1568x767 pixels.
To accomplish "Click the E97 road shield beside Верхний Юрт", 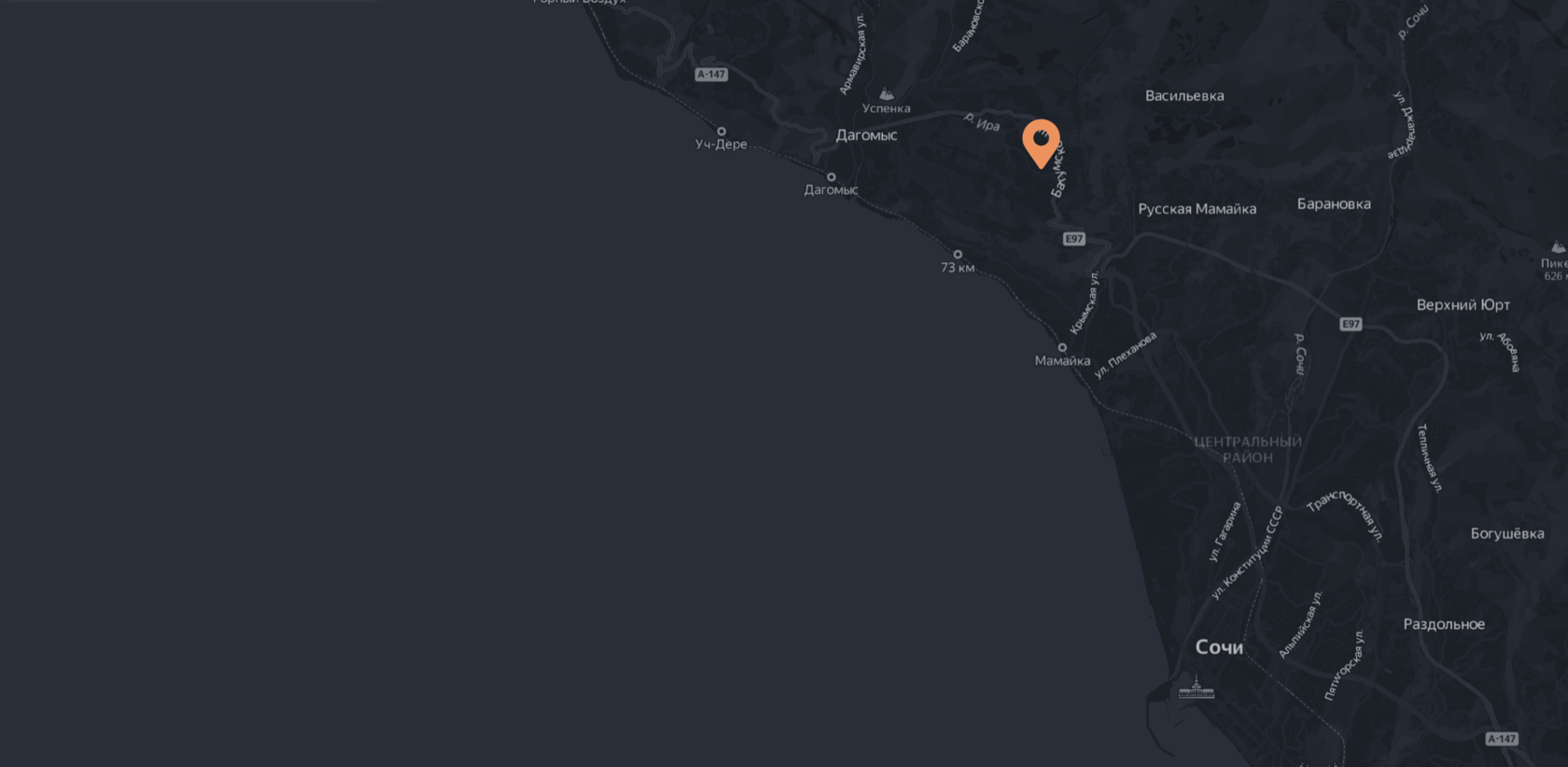I will click(x=1351, y=324).
